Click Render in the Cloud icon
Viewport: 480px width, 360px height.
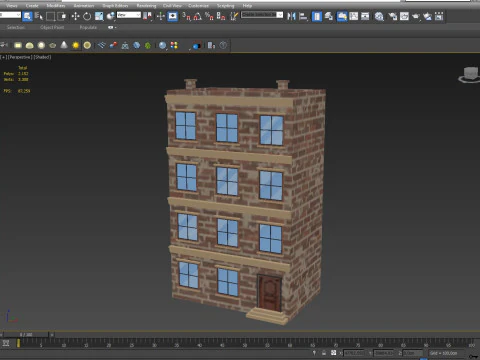click(x=428, y=16)
